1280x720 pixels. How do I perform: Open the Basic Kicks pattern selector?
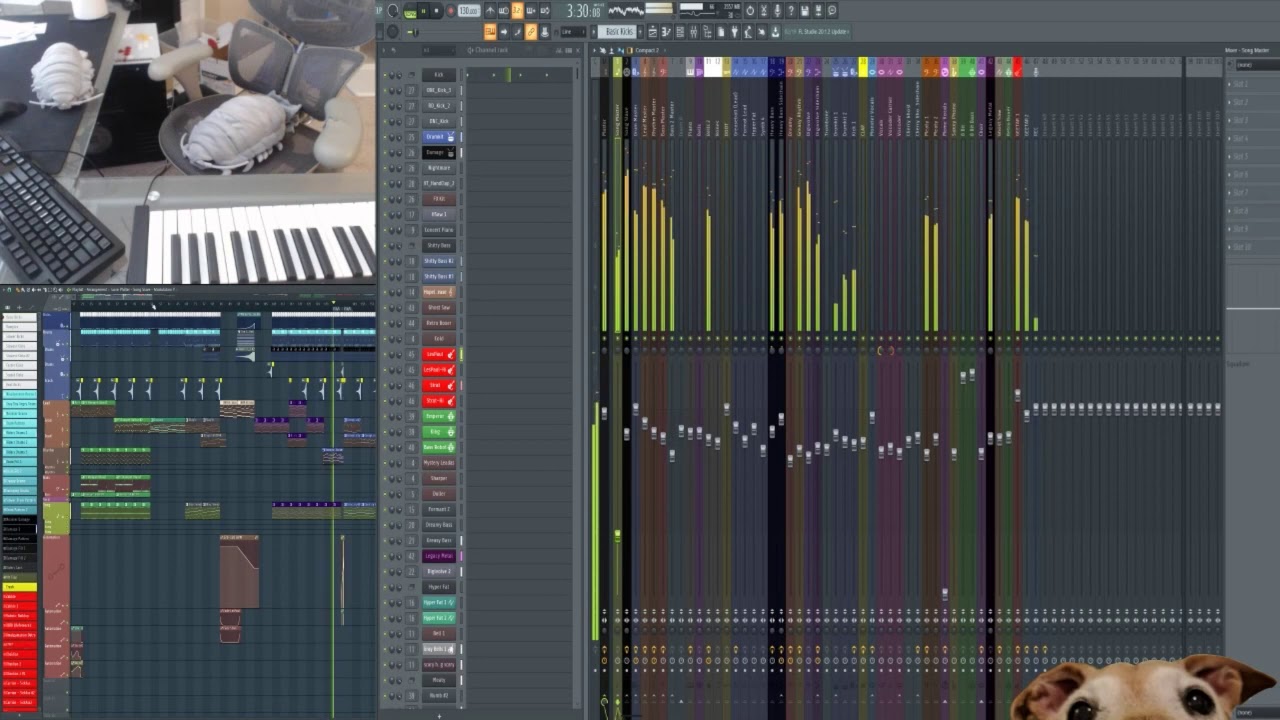[619, 32]
